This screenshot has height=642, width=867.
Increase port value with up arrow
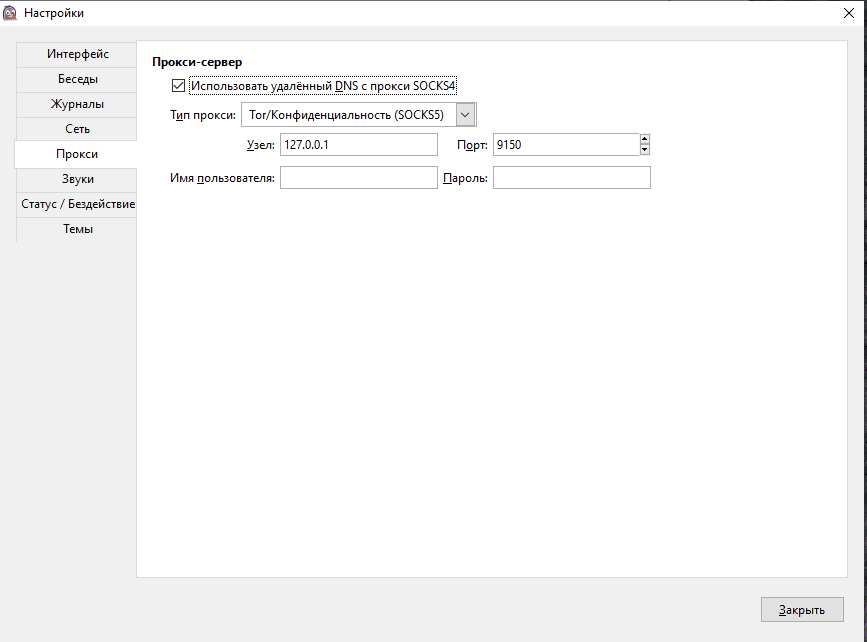(x=644, y=139)
